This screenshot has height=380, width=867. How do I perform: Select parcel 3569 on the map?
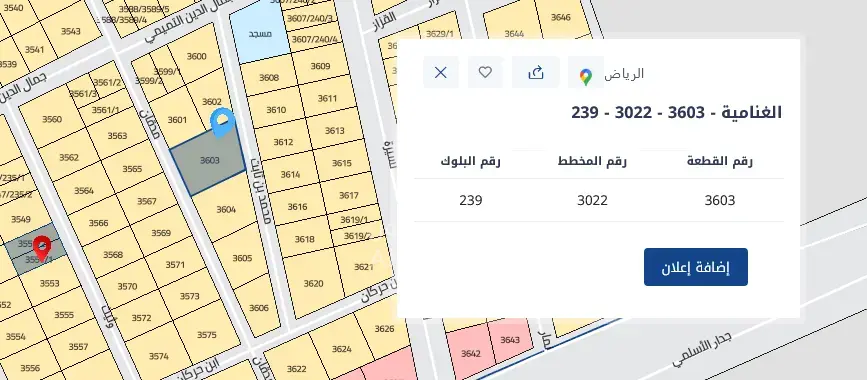coord(161,233)
